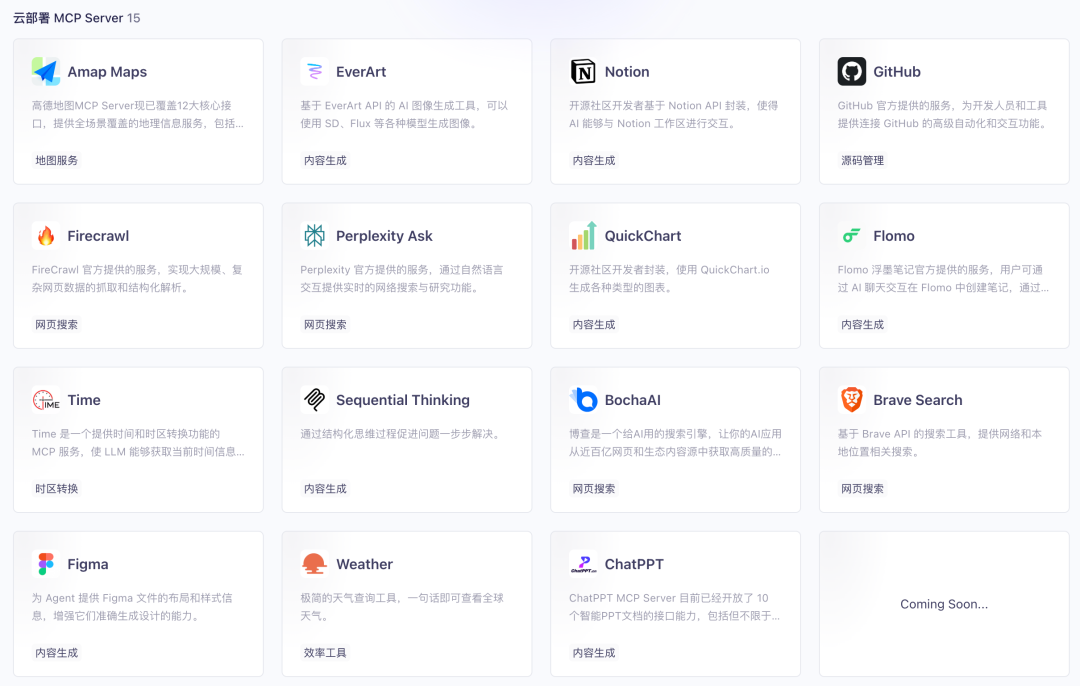Click the Time clock icon
This screenshot has width=1080, height=686.
click(x=46, y=400)
